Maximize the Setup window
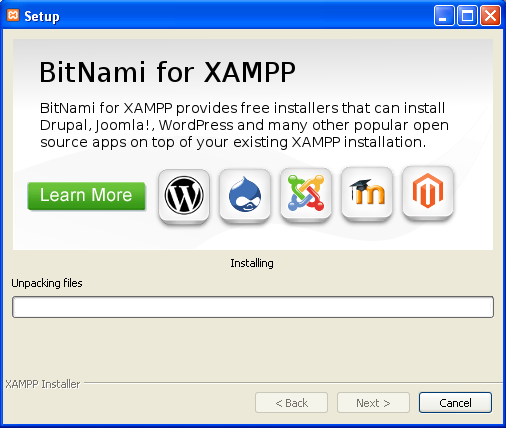 [467, 16]
